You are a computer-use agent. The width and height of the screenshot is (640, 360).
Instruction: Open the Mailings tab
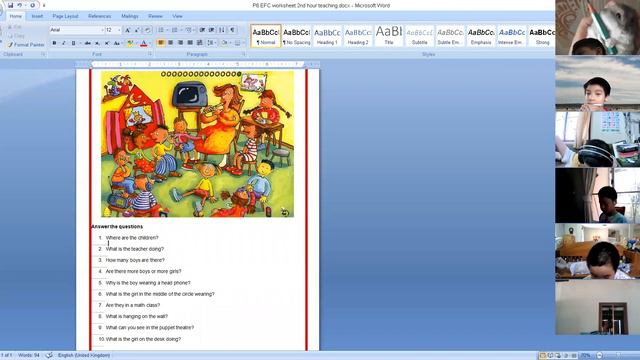[130, 16]
